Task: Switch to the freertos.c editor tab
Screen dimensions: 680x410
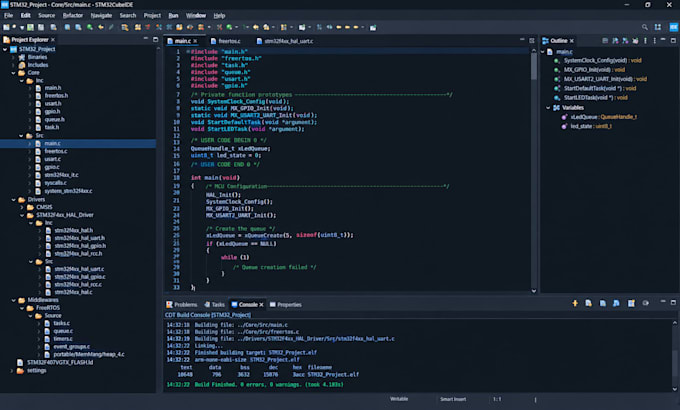Action: coord(225,41)
